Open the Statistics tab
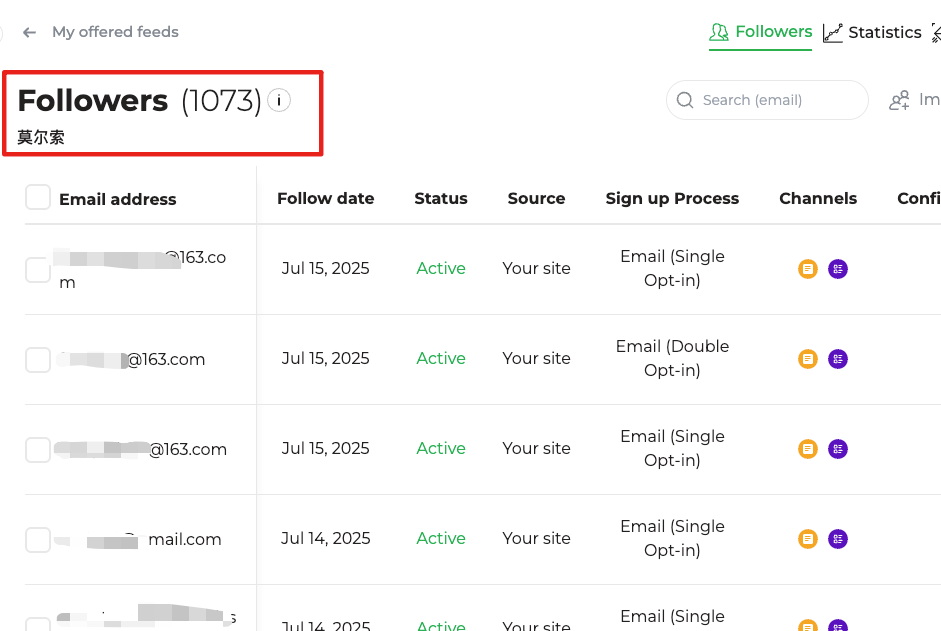The image size is (941, 631). 873,33
